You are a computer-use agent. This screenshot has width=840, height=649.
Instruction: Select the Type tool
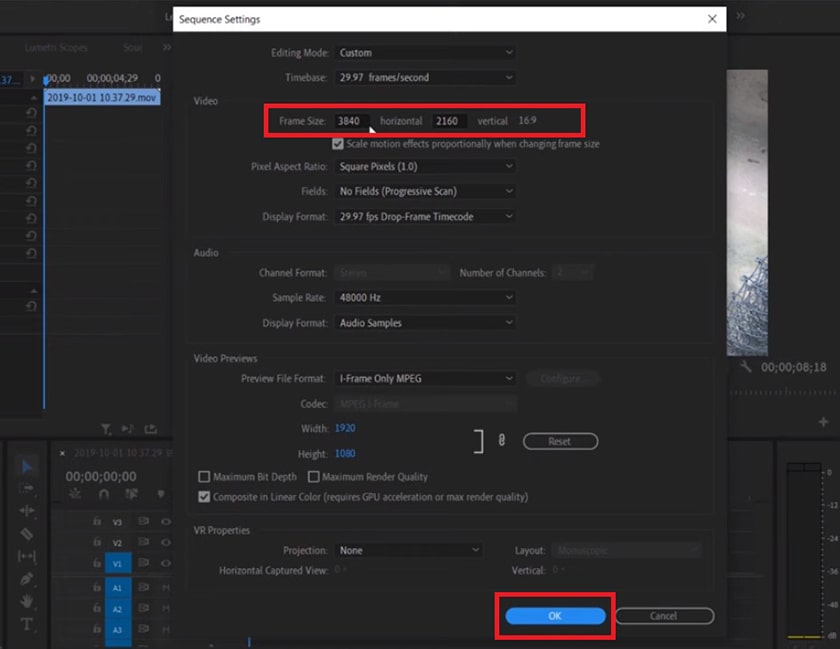click(27, 625)
